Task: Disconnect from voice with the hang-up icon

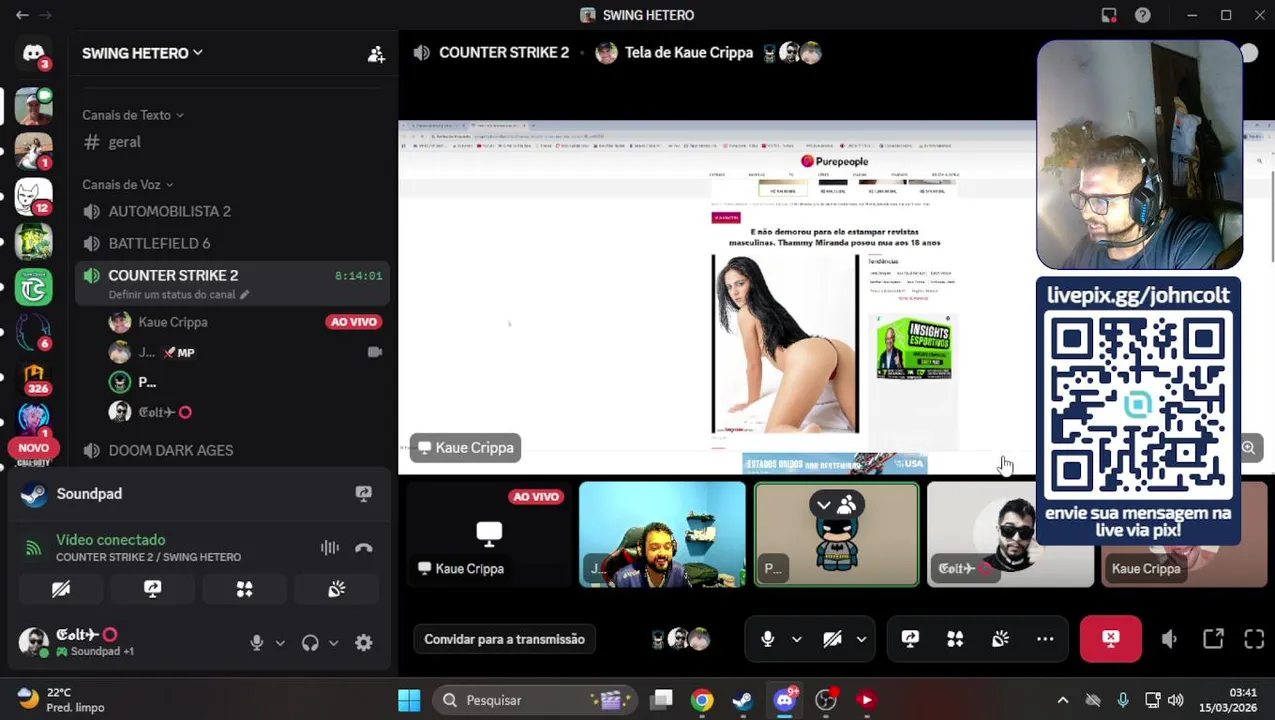Action: (364, 548)
